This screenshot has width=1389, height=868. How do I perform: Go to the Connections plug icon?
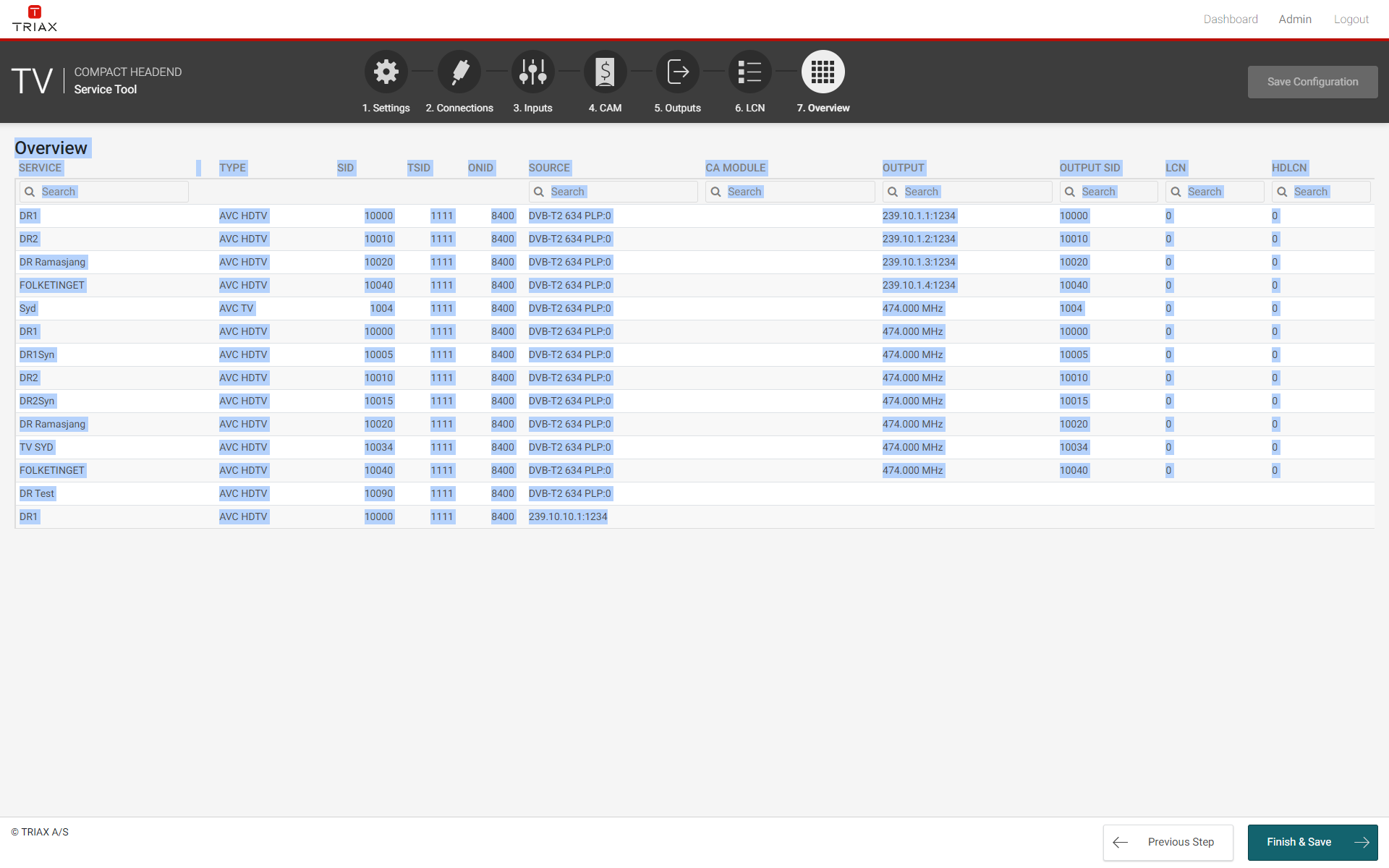pos(459,72)
